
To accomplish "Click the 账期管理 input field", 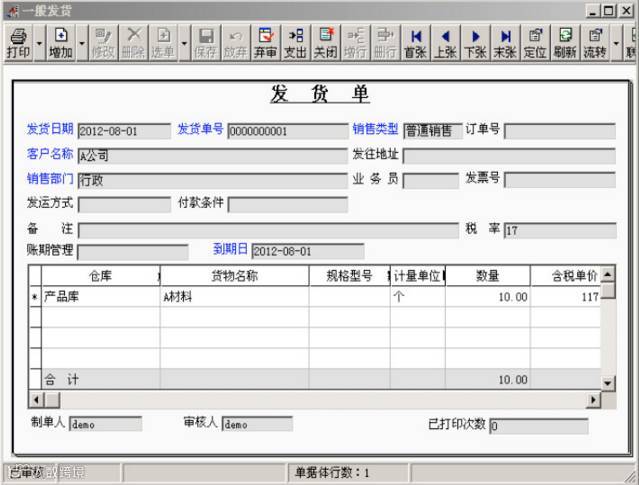I will (x=133, y=252).
